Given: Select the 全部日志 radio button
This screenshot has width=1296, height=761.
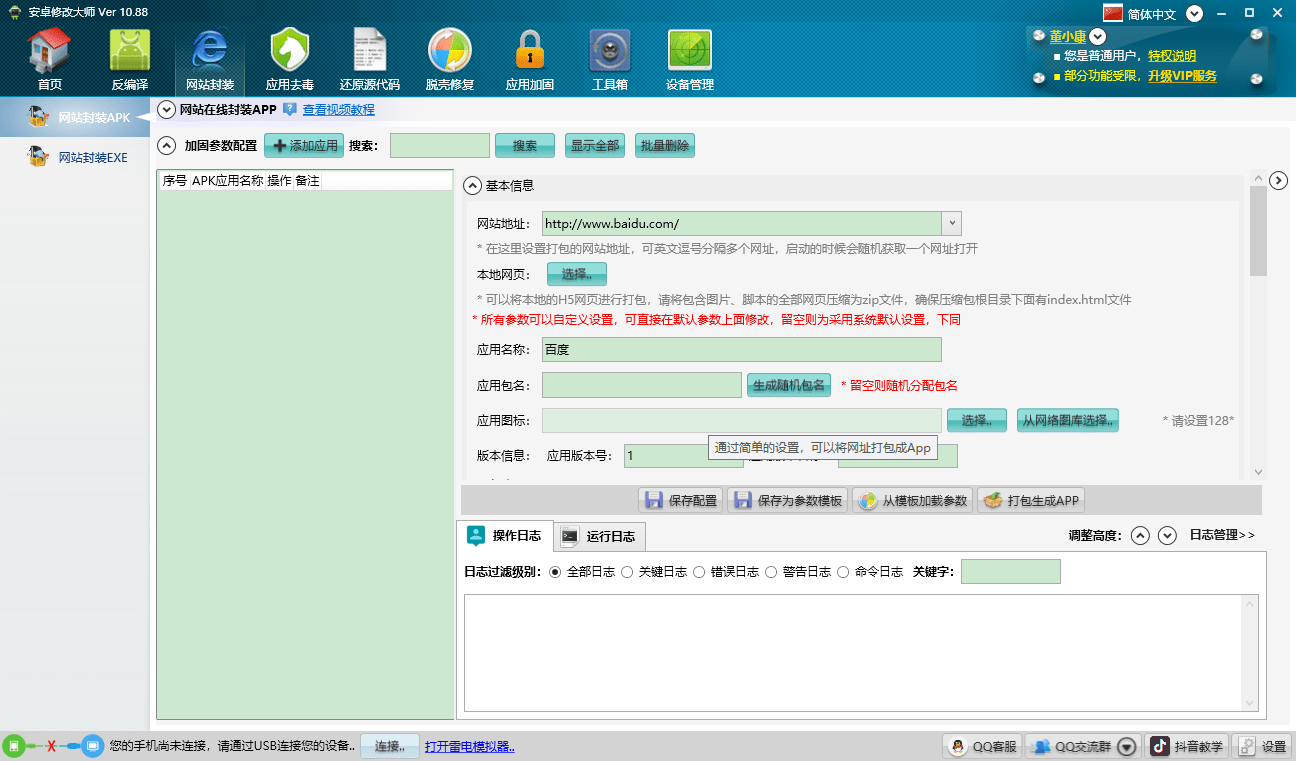Looking at the screenshot, I should click(x=556, y=572).
